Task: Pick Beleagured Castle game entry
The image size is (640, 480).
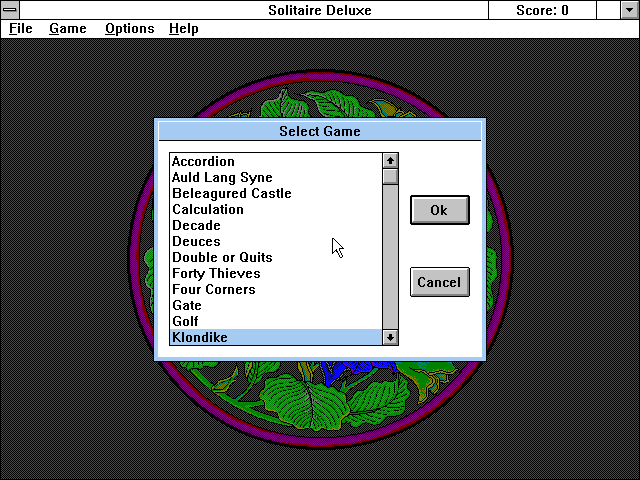Action: pos(276,193)
